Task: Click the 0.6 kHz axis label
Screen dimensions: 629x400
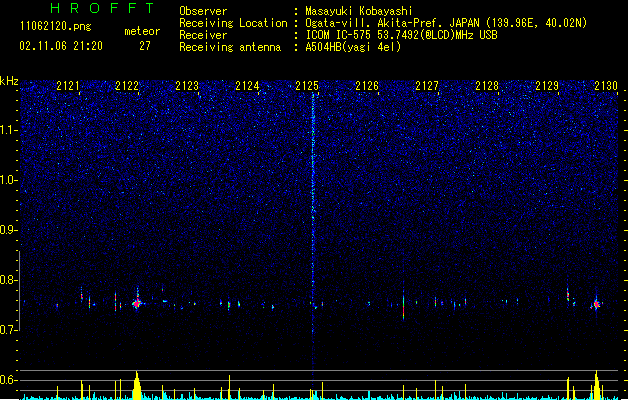Action: pyautogui.click(x=9, y=380)
